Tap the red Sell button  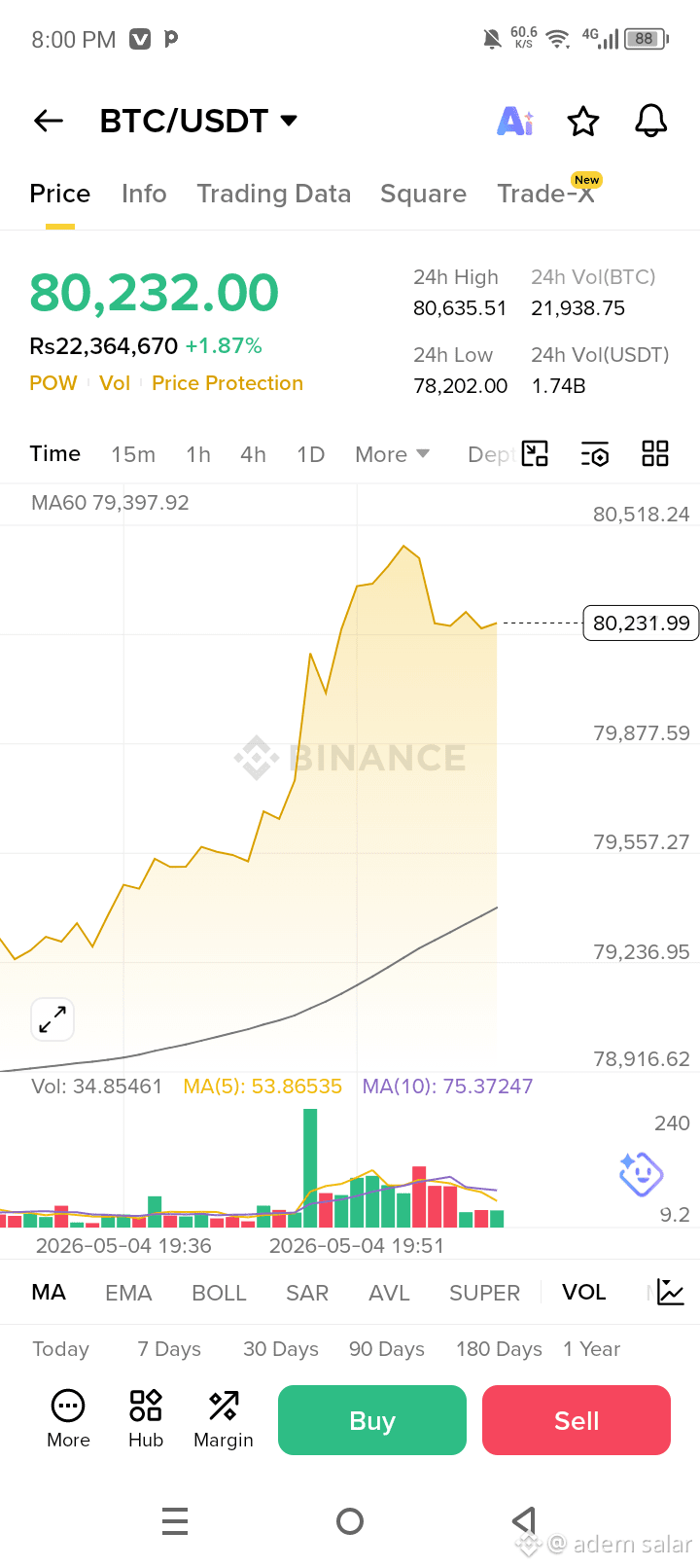click(x=577, y=1420)
